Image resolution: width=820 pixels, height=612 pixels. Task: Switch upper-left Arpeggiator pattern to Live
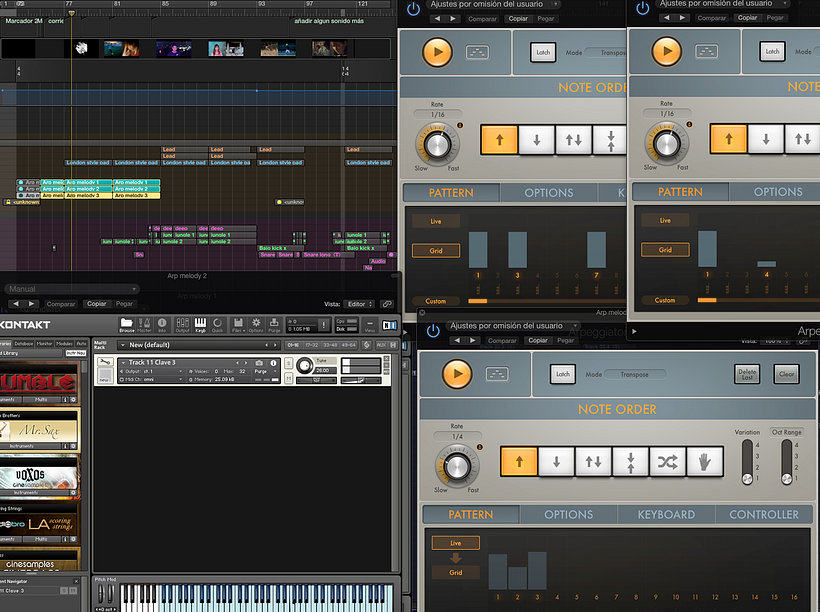tap(436, 221)
